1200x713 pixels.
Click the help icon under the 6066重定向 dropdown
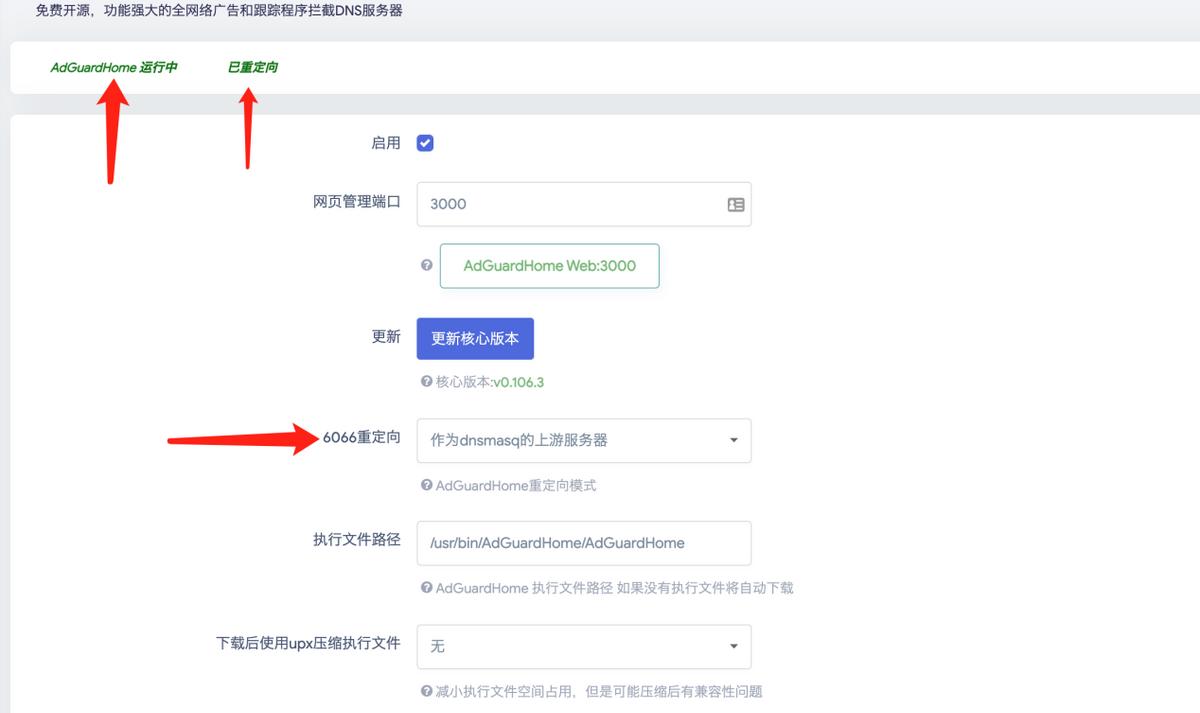(426, 485)
